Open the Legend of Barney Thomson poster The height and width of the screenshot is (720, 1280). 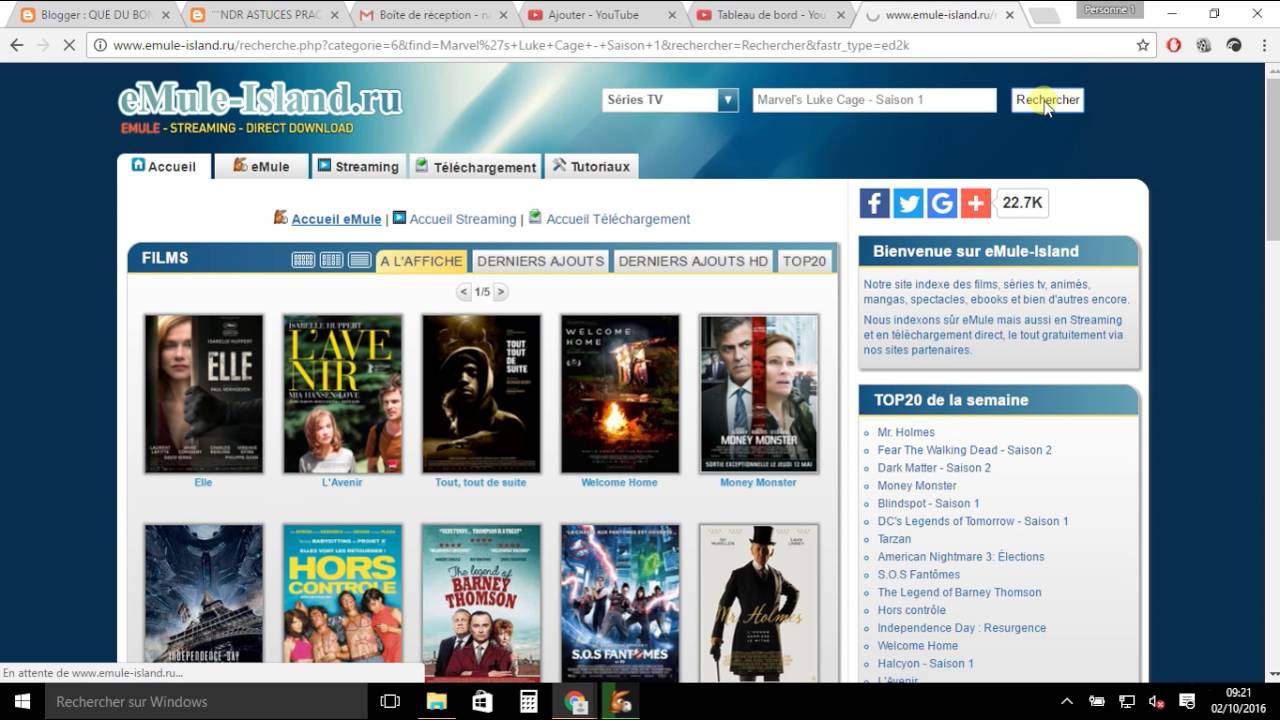click(x=481, y=603)
